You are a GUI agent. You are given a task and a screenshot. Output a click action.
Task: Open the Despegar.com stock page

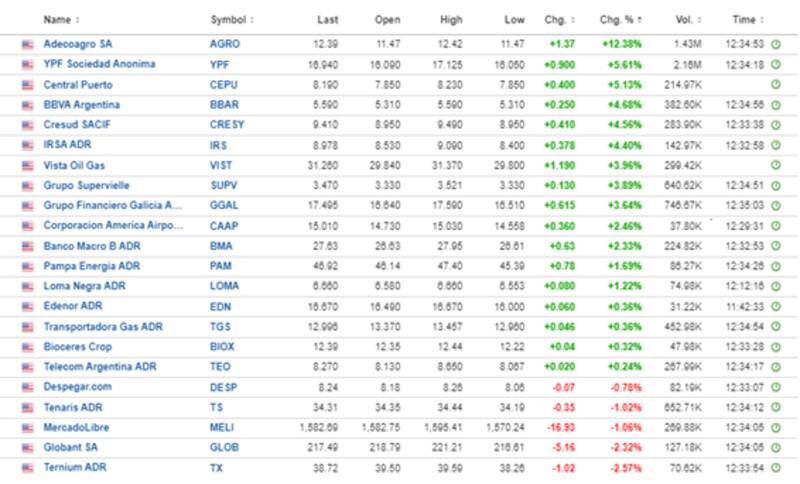[x=76, y=387]
